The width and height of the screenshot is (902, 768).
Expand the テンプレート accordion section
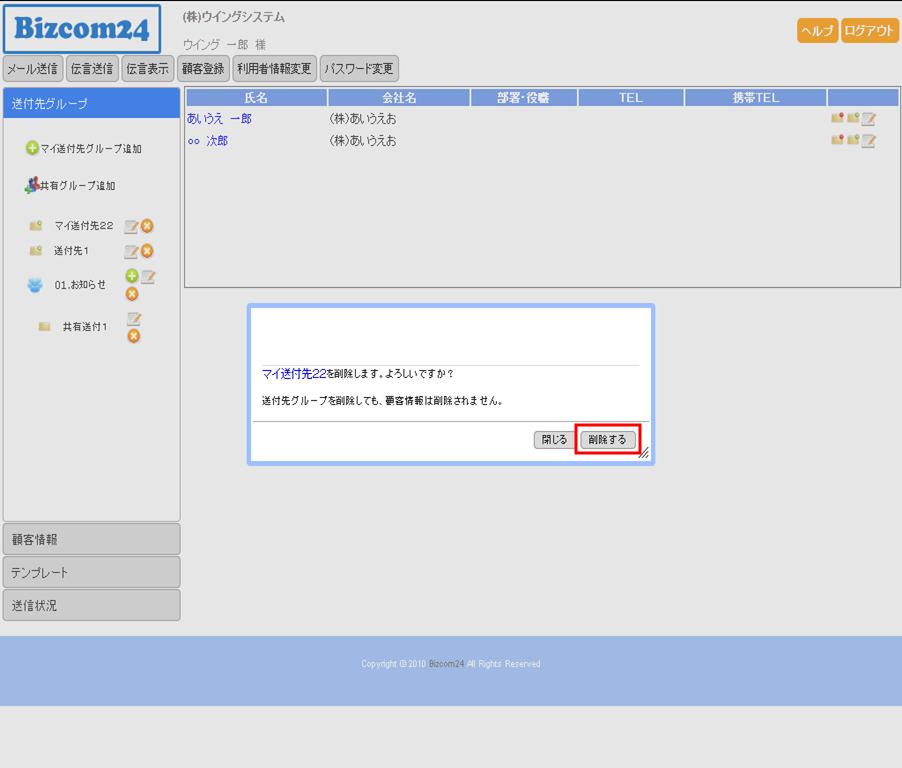[91, 572]
